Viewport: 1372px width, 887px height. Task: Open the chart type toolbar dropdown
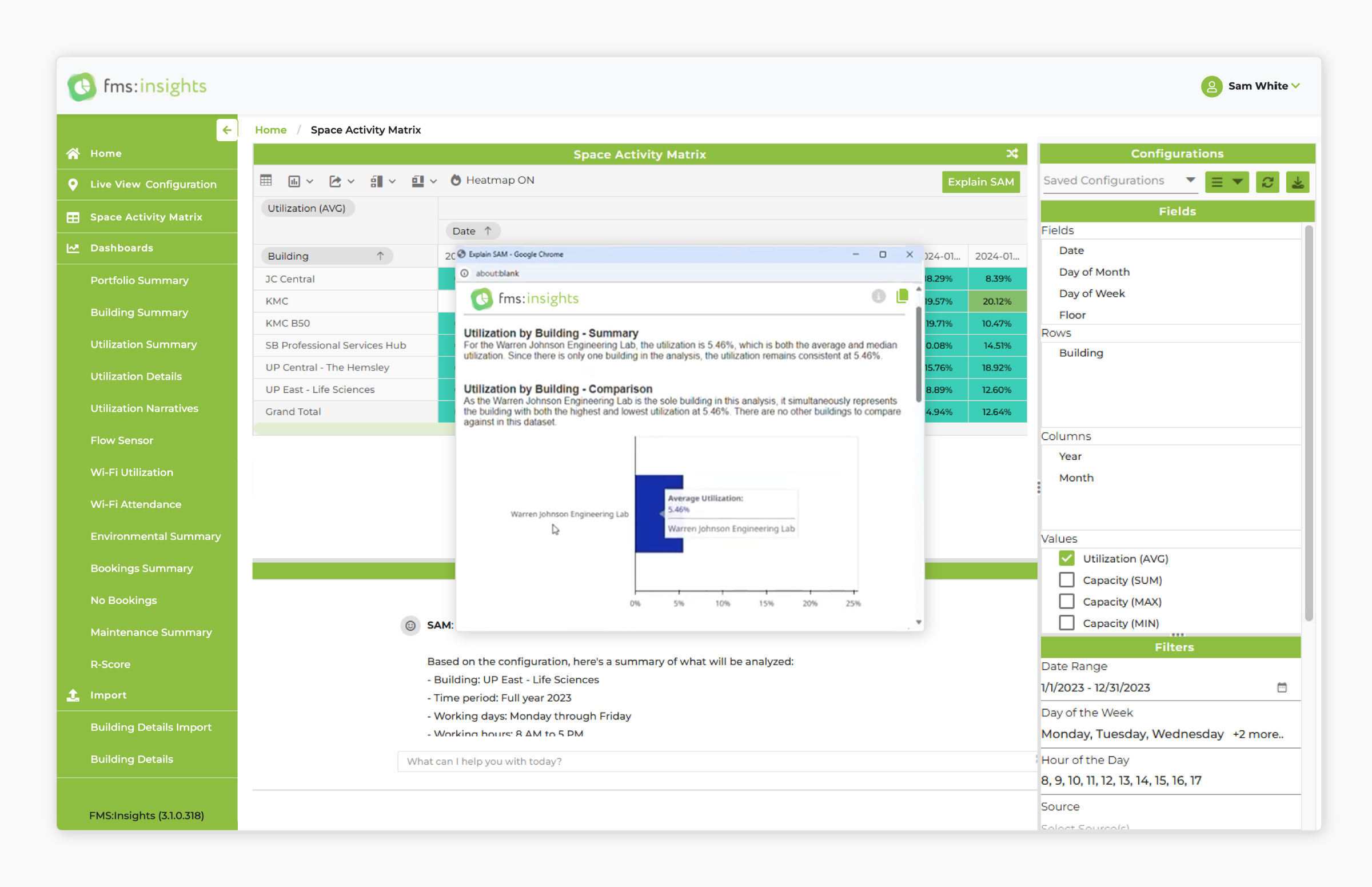click(300, 181)
